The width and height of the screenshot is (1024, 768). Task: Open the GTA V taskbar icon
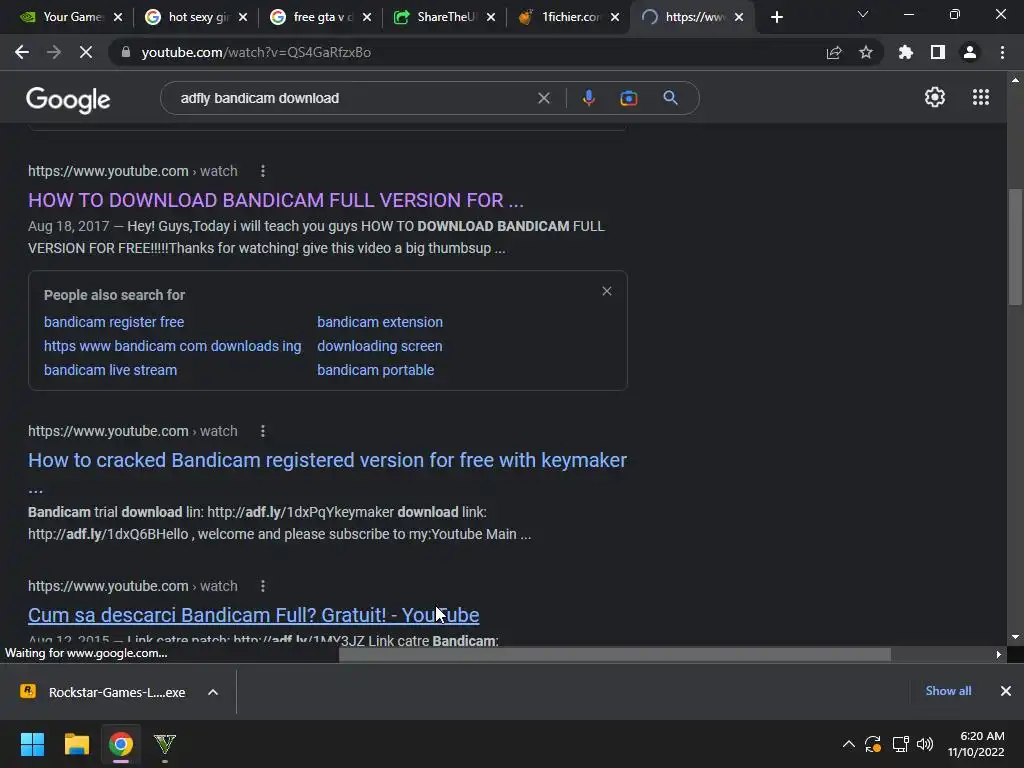click(x=165, y=744)
